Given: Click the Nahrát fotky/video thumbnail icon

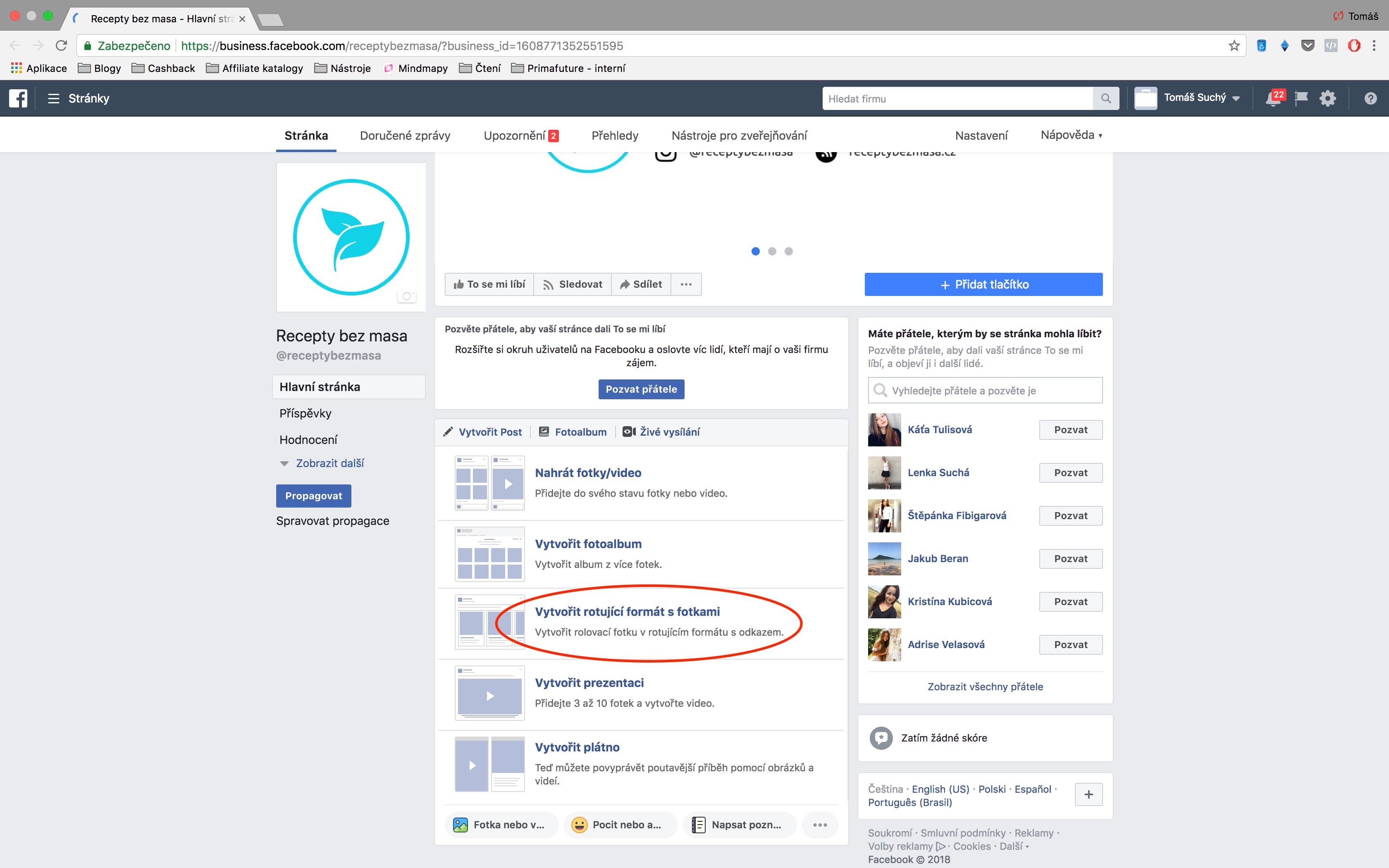Looking at the screenshot, I should pyautogui.click(x=489, y=483).
